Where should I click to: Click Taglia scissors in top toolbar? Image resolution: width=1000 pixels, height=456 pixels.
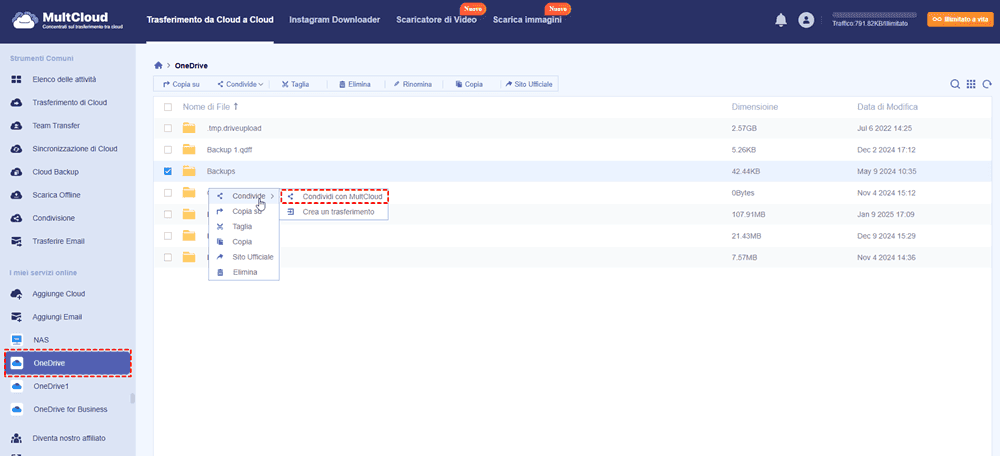pyautogui.click(x=295, y=84)
